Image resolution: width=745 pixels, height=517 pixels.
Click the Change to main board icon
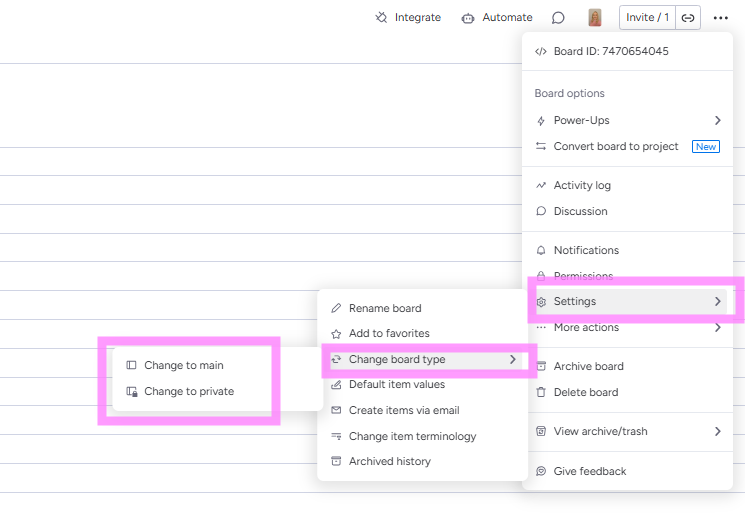(x=131, y=365)
